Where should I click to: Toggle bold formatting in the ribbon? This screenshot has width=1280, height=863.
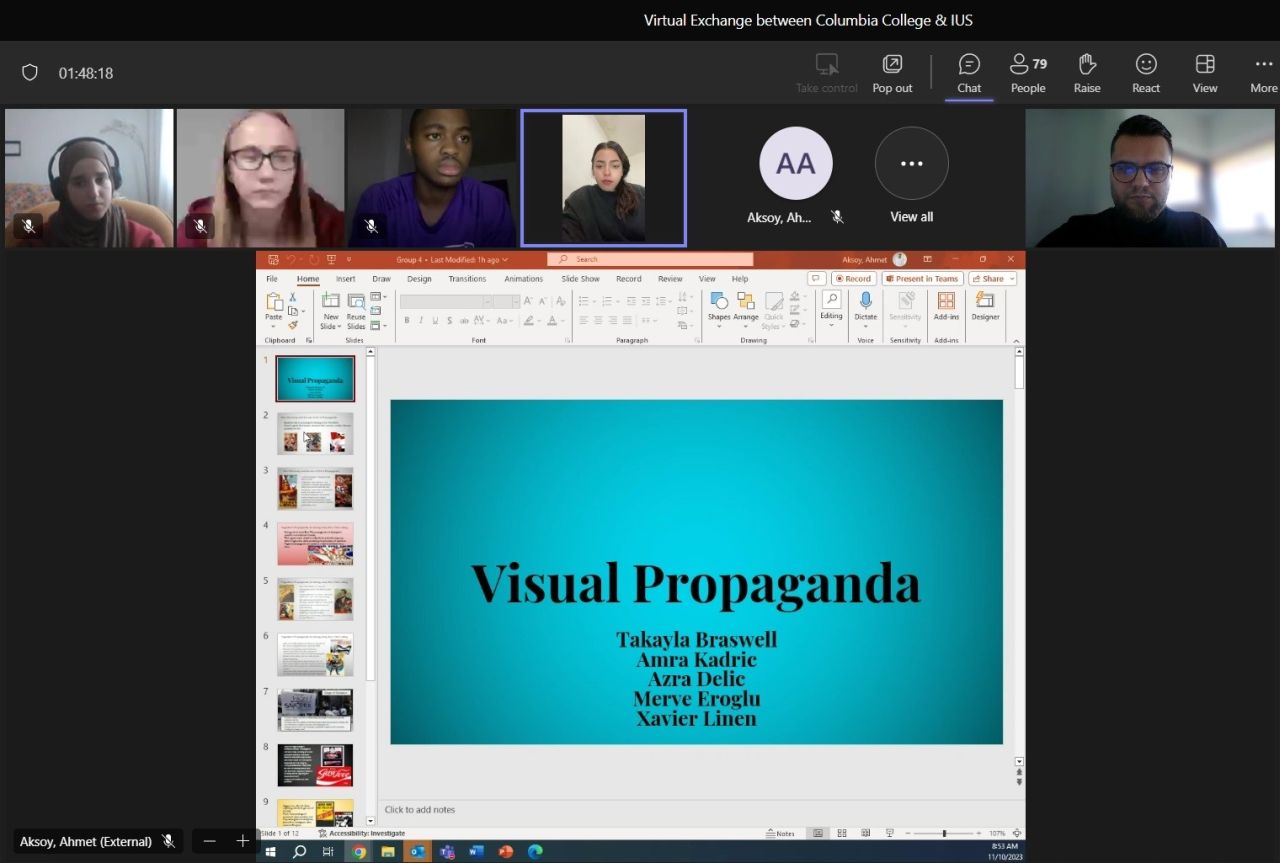click(407, 320)
